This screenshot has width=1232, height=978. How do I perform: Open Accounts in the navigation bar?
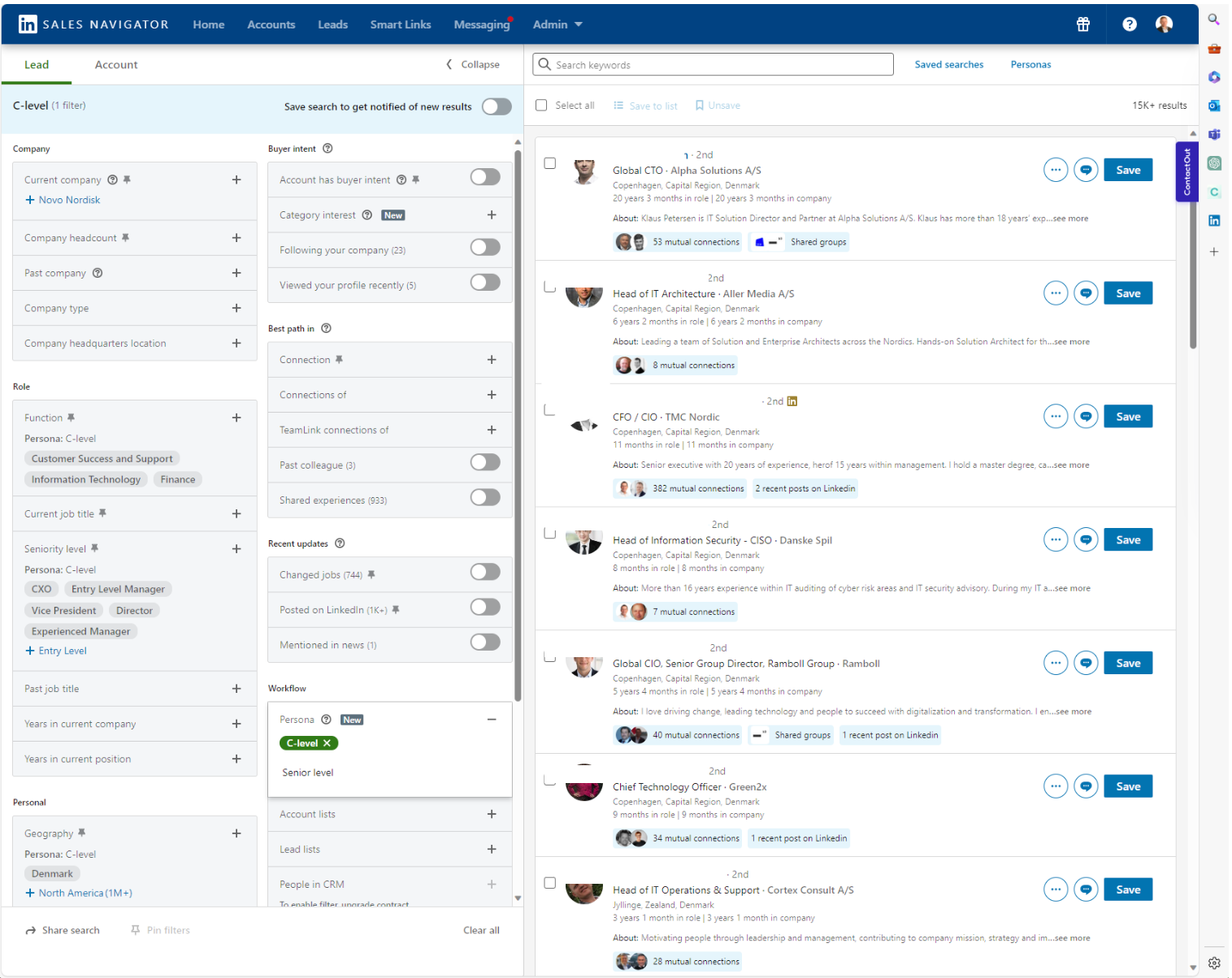coord(271,24)
